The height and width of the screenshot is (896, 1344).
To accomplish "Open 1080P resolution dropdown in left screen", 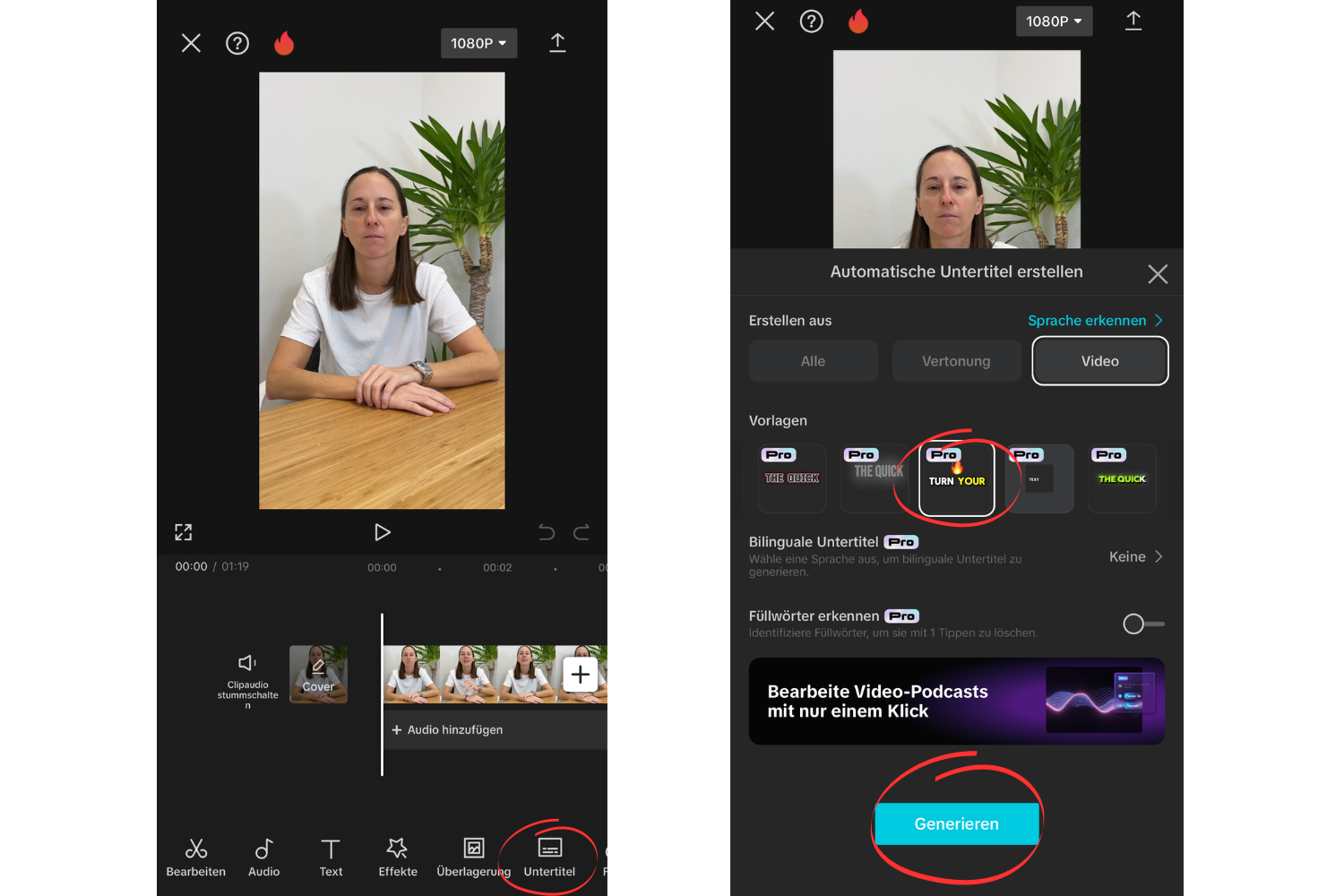I will (478, 43).
